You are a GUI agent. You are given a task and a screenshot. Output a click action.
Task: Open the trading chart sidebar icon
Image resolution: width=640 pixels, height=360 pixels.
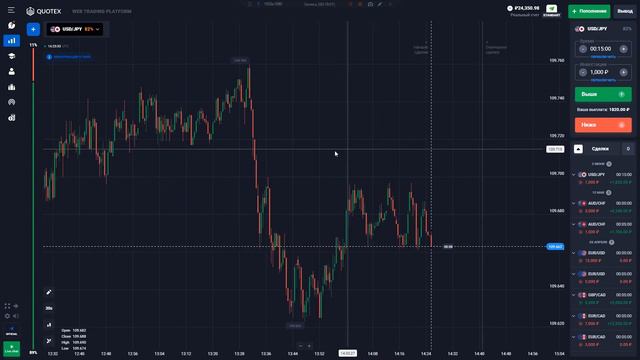[x=11, y=40]
